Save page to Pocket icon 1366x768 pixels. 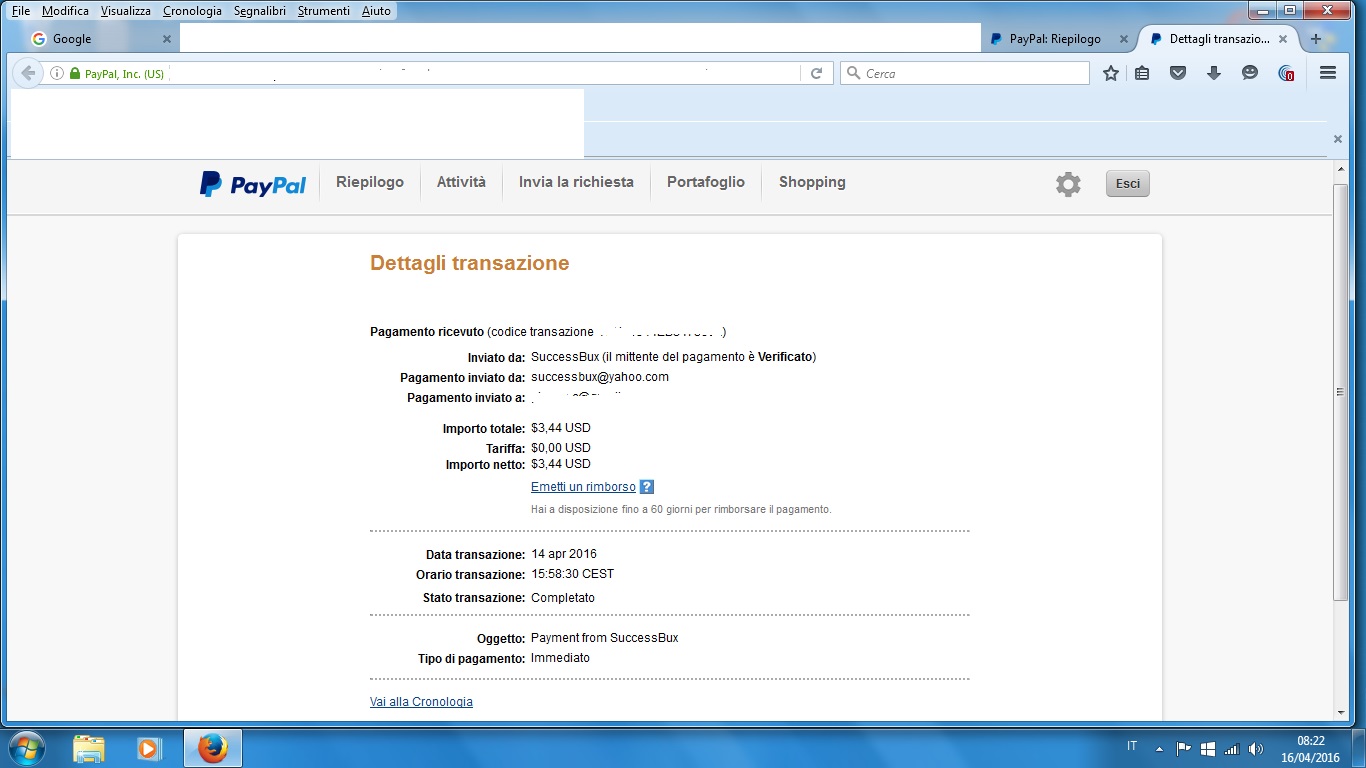pyautogui.click(x=1178, y=73)
